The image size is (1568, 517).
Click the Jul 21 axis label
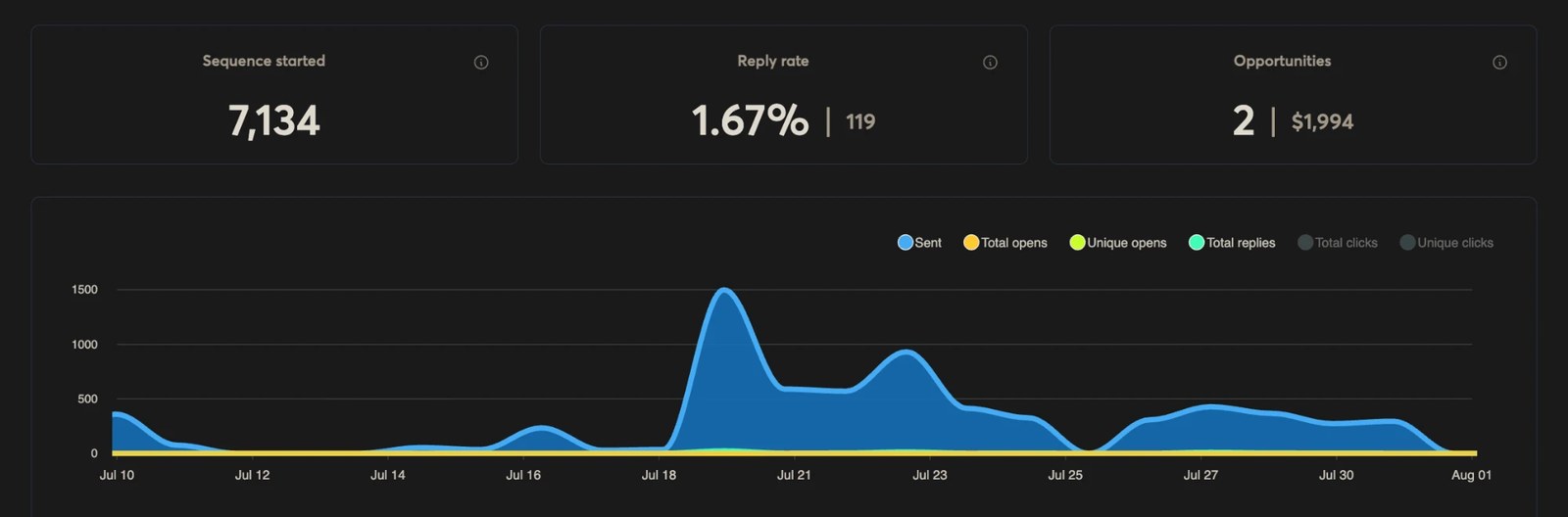tap(794, 475)
